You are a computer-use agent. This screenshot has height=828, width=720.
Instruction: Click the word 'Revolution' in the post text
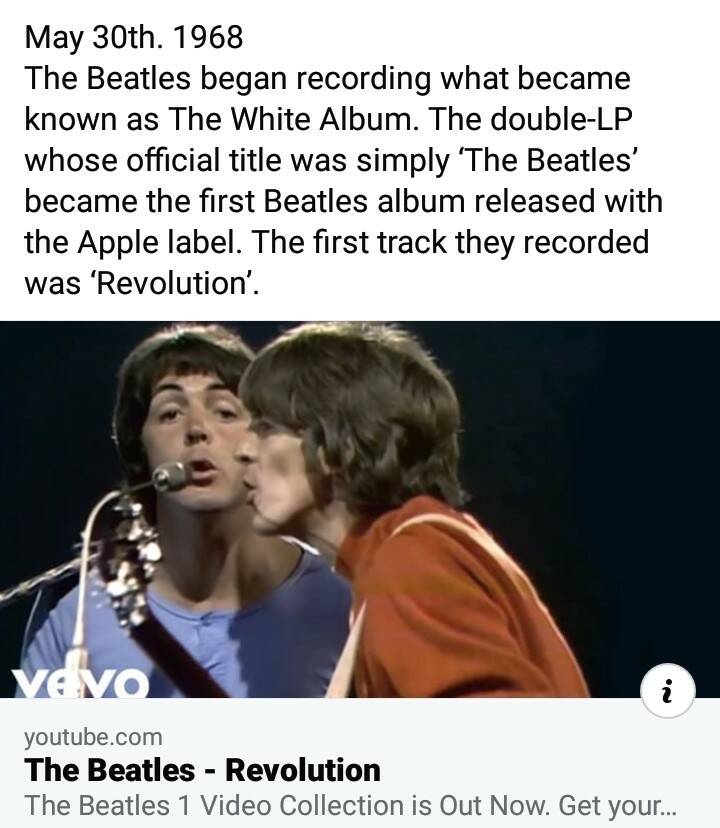click(171, 284)
